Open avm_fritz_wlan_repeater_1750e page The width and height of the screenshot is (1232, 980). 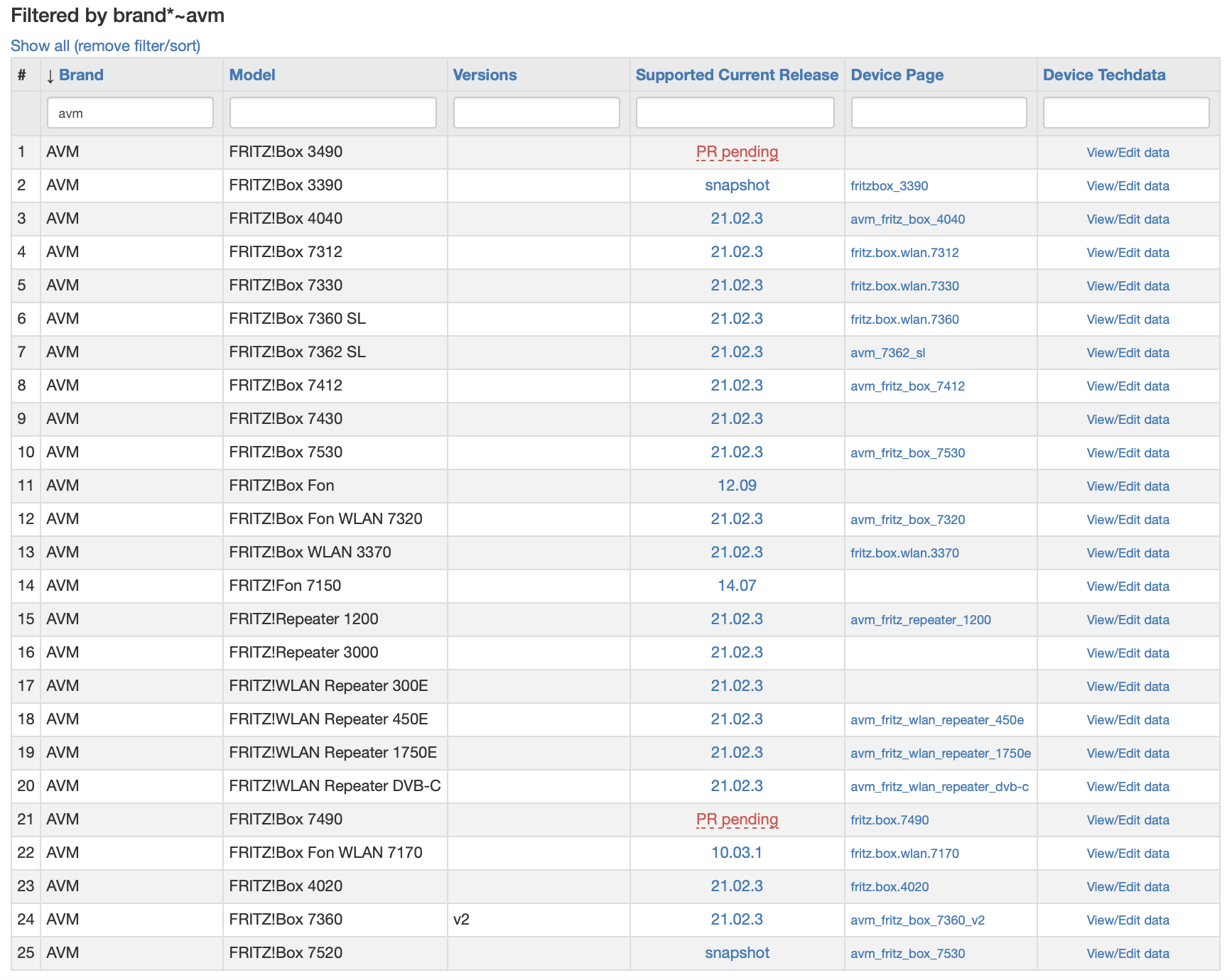tap(941, 753)
